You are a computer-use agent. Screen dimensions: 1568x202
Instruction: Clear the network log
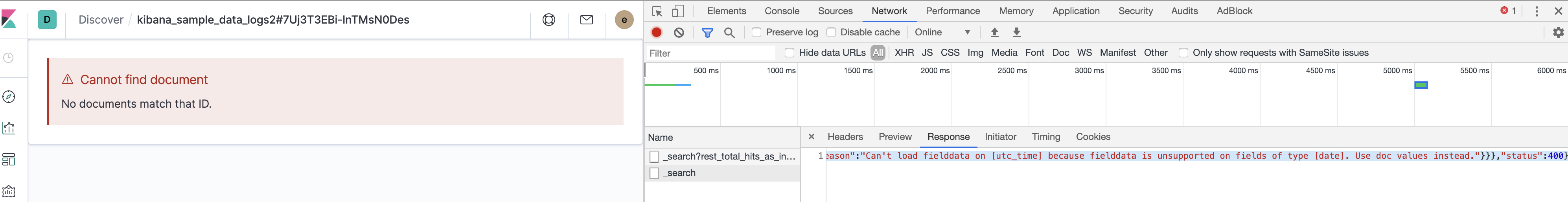tap(679, 32)
